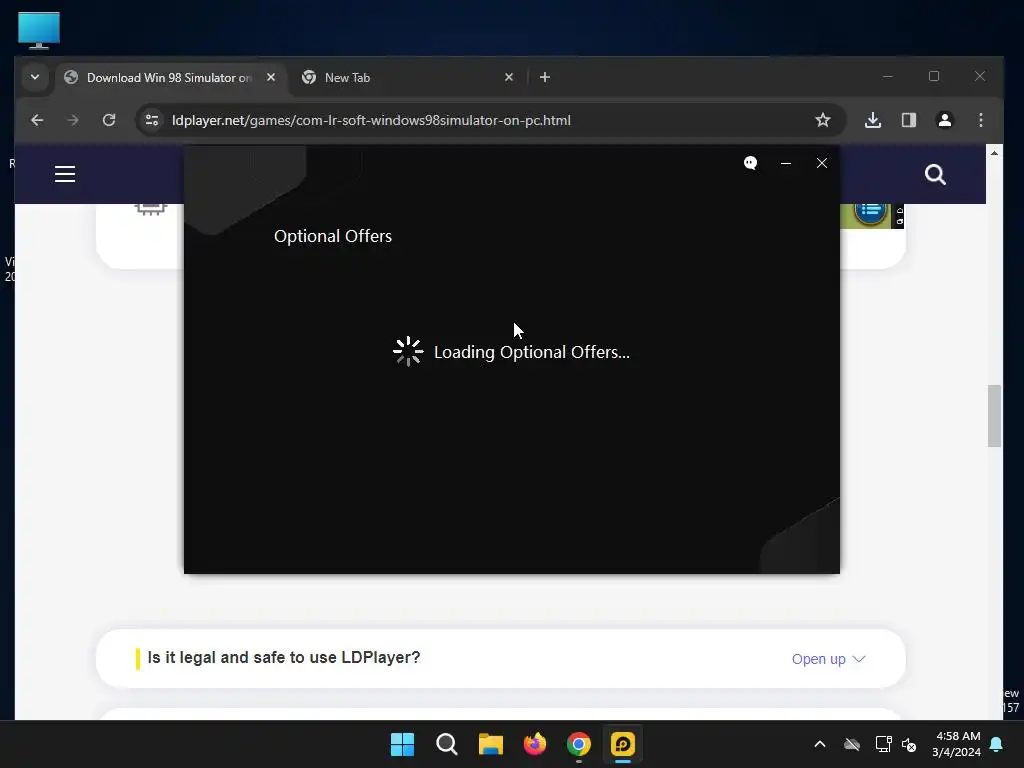Expand 'Is it legal and safe' with Open up
Viewport: 1024px width, 768px height.
(x=828, y=659)
